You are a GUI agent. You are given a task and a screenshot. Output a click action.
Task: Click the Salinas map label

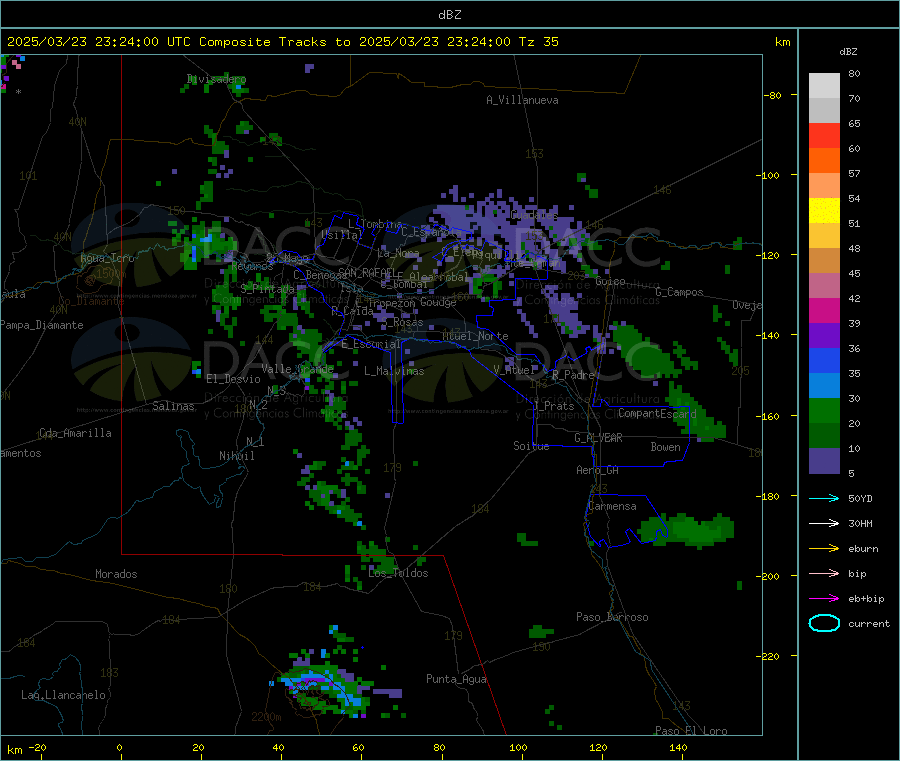pyautogui.click(x=173, y=406)
